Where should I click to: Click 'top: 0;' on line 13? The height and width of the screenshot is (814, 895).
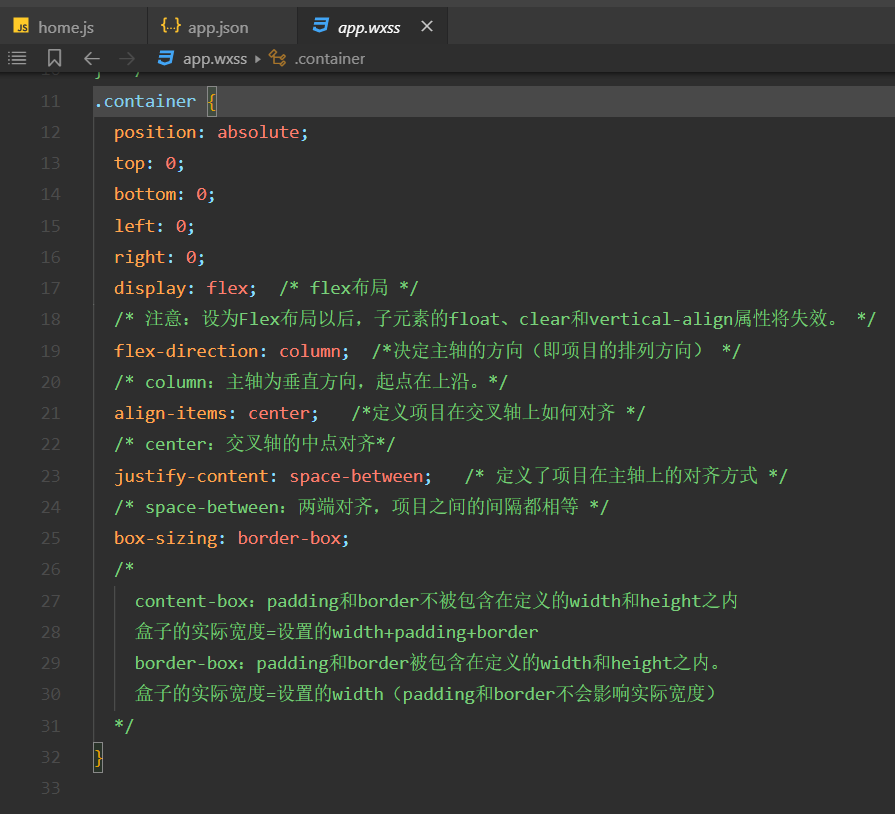tap(149, 164)
